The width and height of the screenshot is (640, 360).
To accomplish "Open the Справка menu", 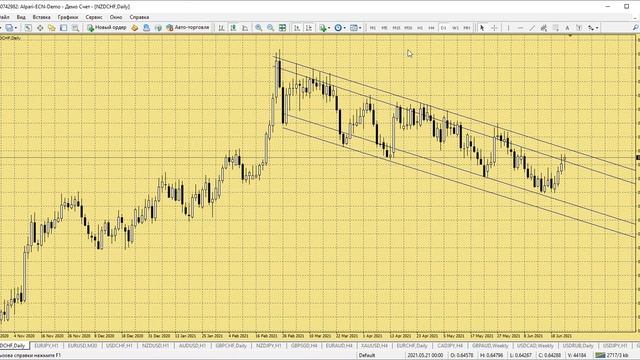I will tap(139, 17).
